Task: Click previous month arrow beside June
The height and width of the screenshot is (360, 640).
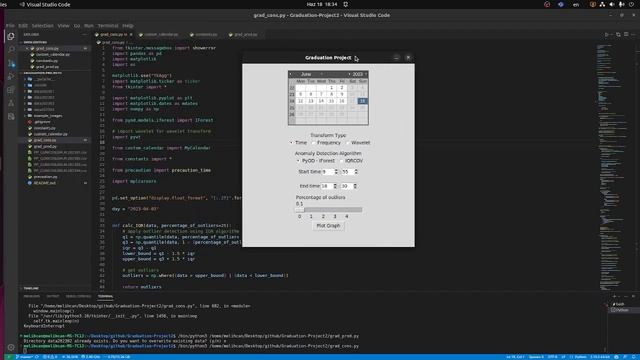Action: tap(291, 74)
